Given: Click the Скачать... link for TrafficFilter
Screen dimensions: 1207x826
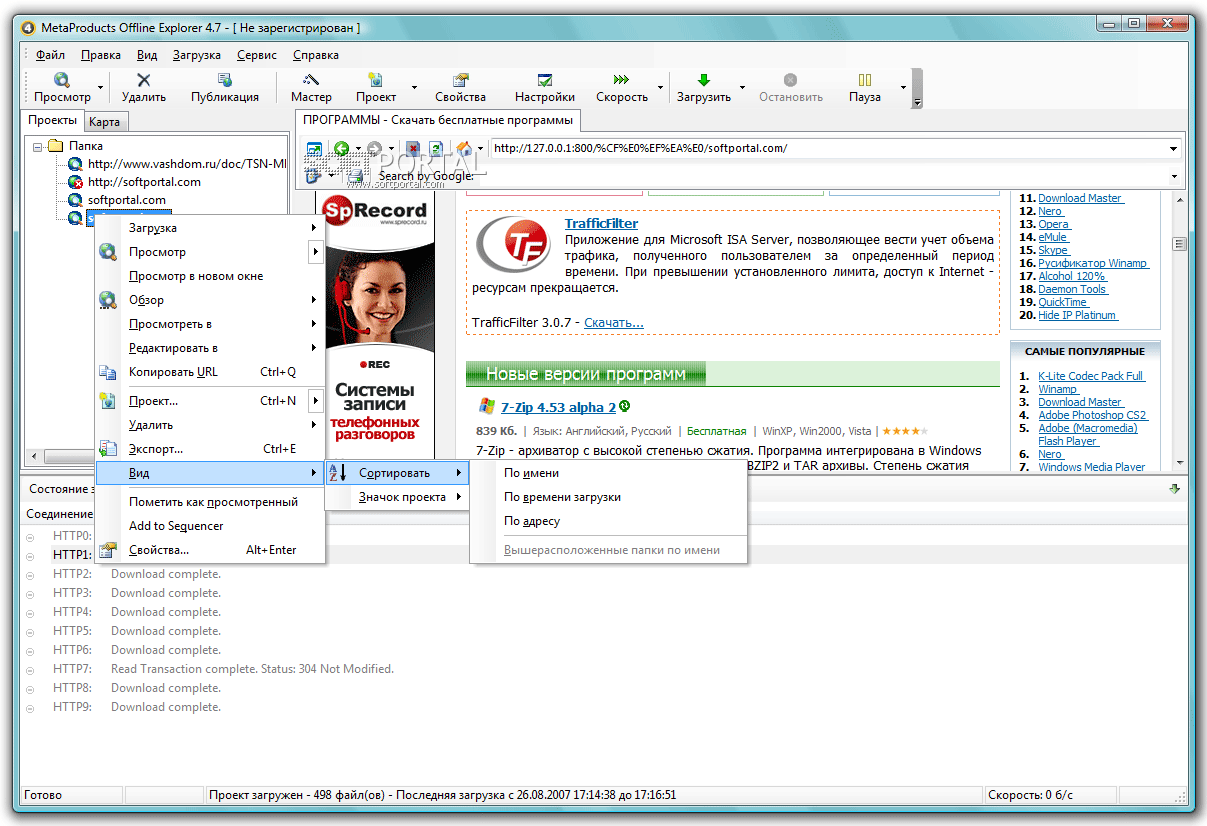Looking at the screenshot, I should 614,322.
